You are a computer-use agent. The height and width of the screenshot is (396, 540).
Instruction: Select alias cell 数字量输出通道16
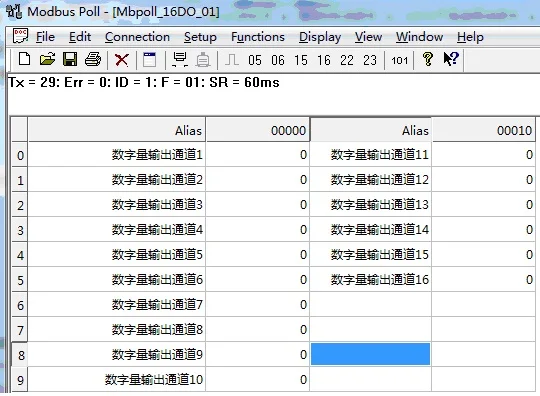pos(371,279)
